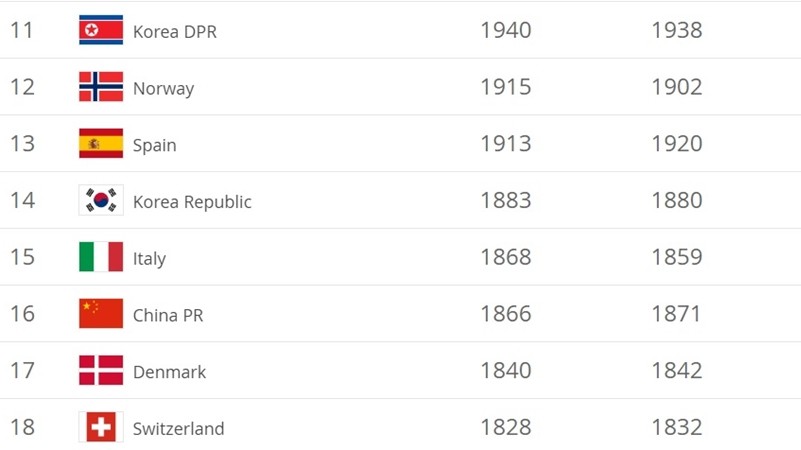Click the Korea DPR flag icon

pyautogui.click(x=101, y=30)
